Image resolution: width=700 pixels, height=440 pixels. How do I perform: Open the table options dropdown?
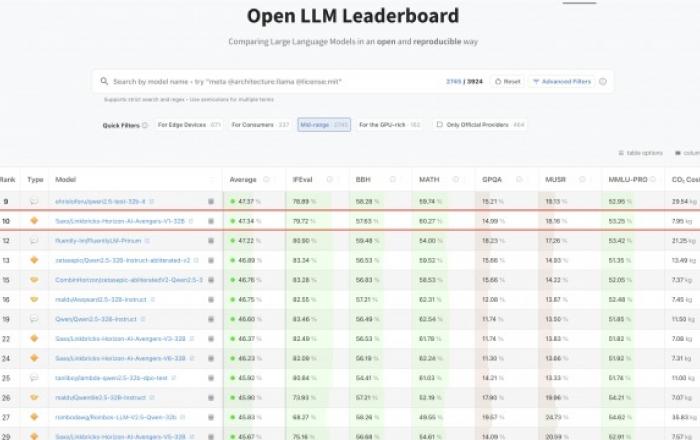point(641,153)
